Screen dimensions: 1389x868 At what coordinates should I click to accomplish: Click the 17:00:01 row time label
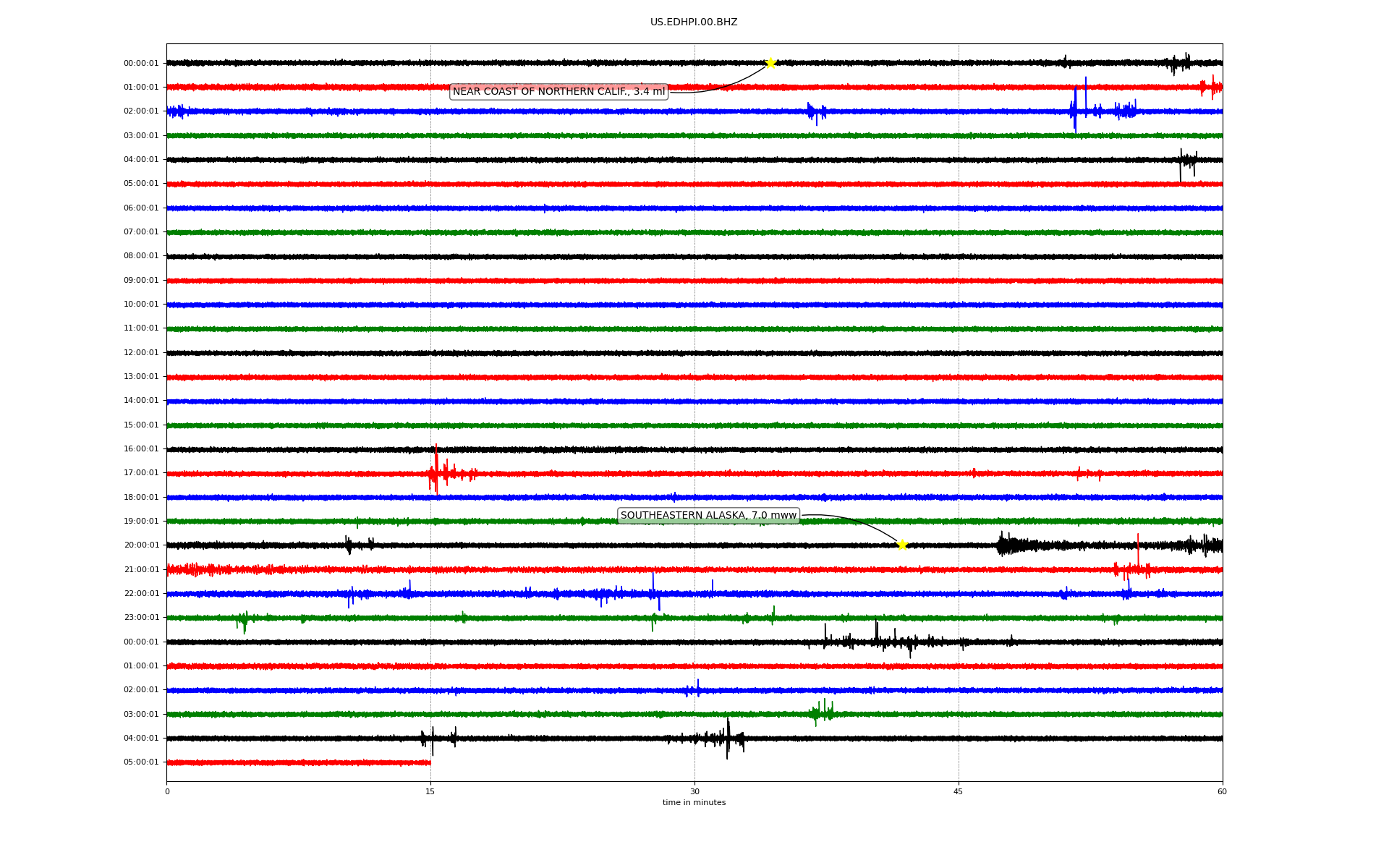click(141, 473)
